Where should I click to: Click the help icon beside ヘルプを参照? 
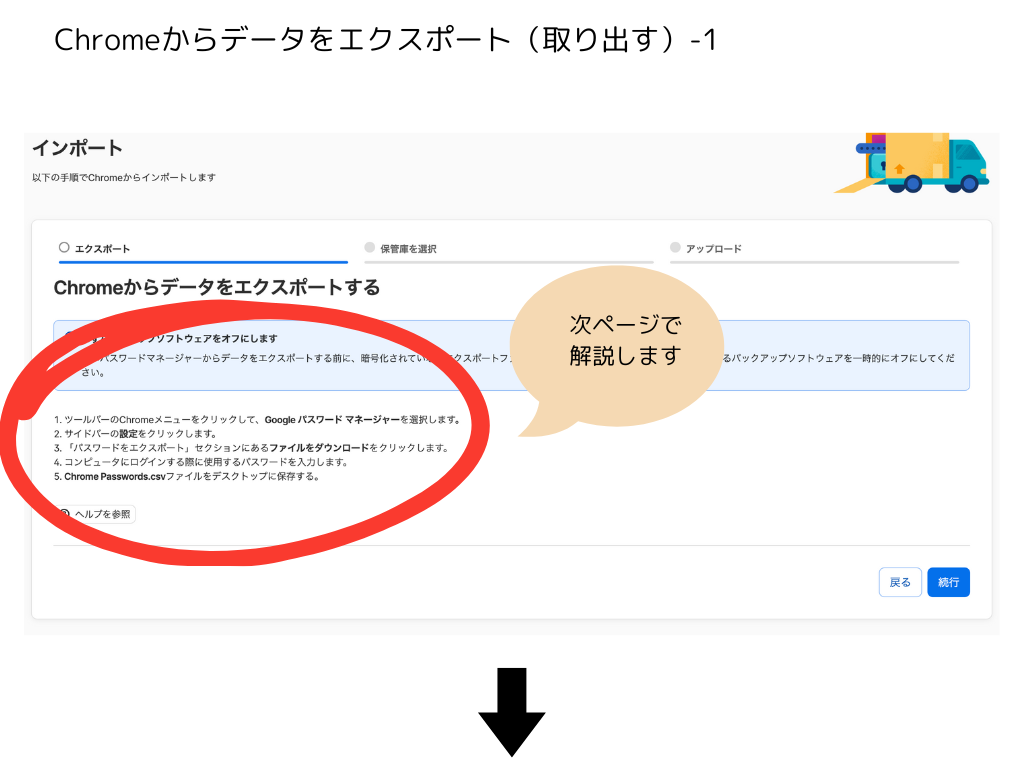65,514
